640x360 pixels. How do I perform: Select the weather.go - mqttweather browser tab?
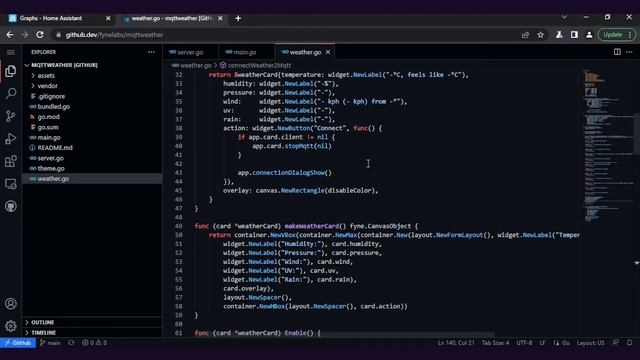(172, 18)
